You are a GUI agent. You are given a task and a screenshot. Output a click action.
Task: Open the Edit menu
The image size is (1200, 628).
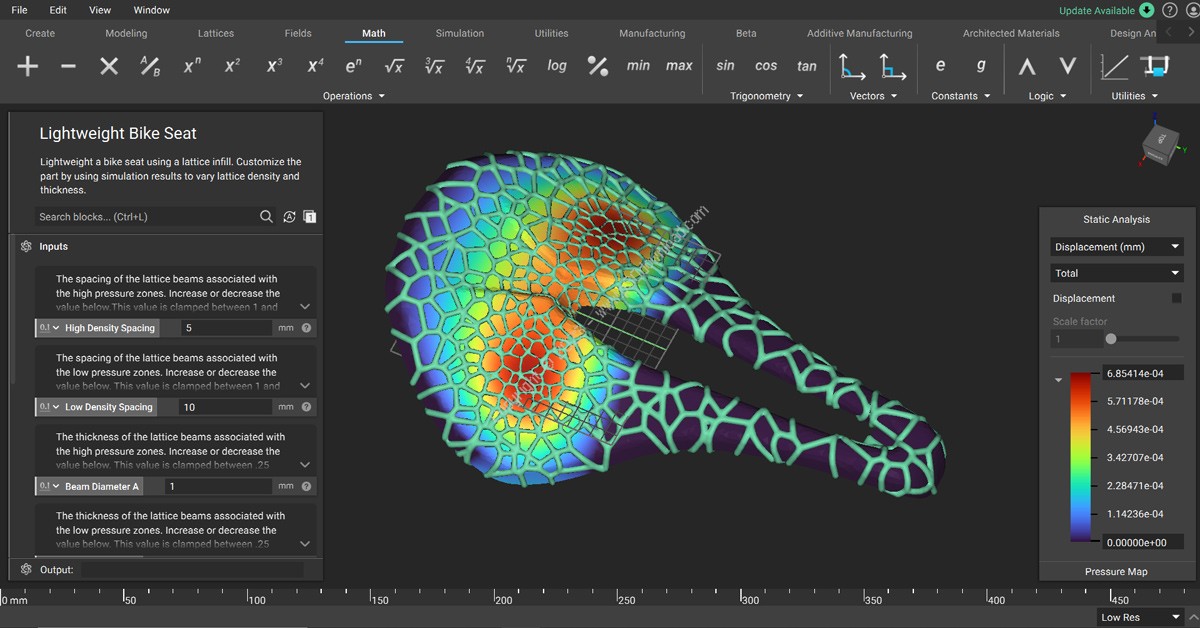pos(58,10)
